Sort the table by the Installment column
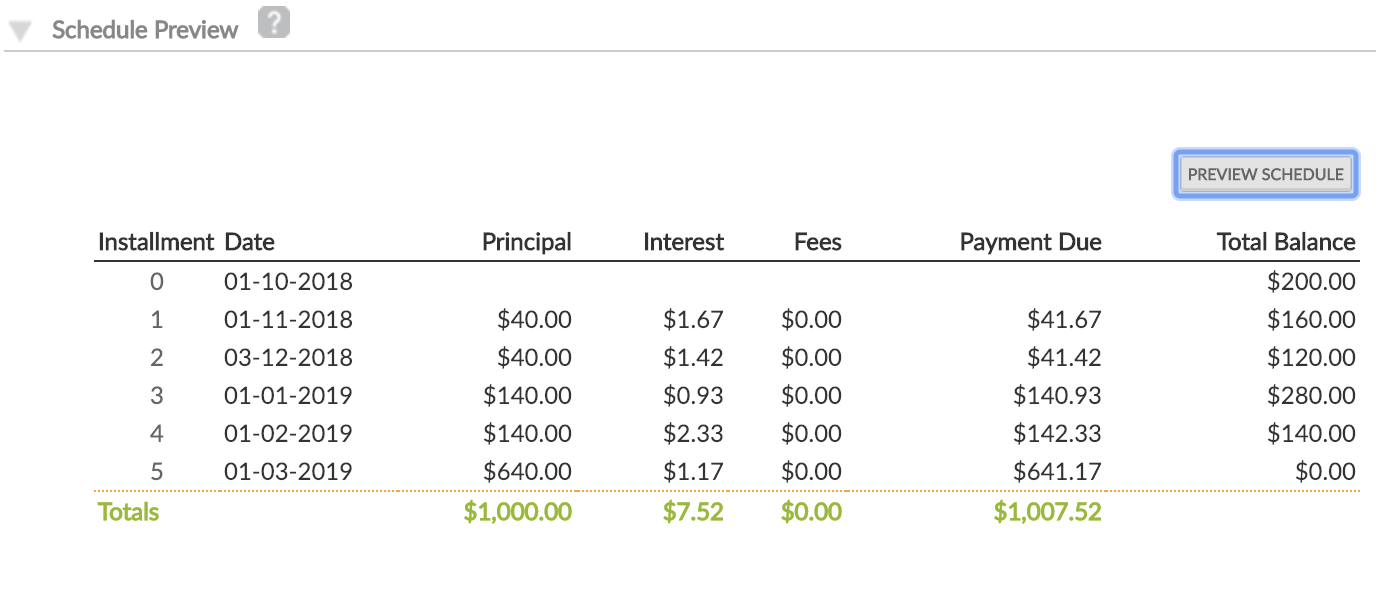1380x592 pixels. [x=156, y=241]
